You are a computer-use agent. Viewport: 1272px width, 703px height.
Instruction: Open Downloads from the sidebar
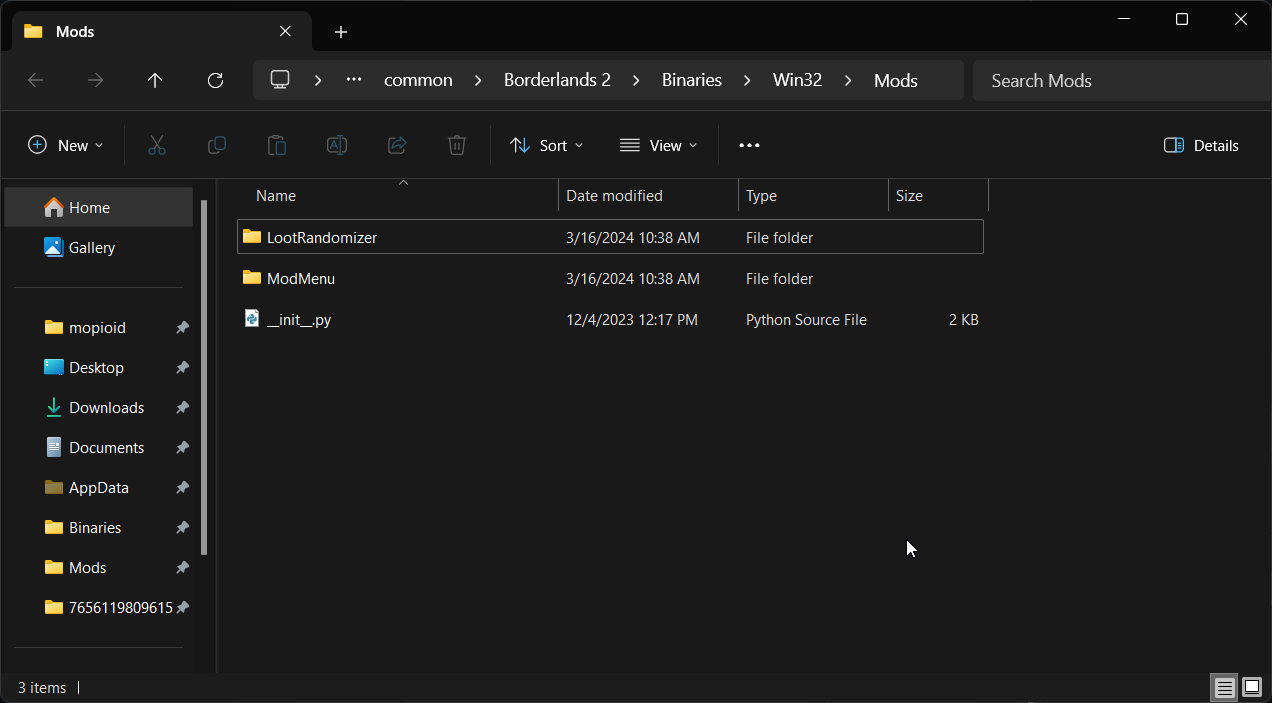tap(105, 407)
